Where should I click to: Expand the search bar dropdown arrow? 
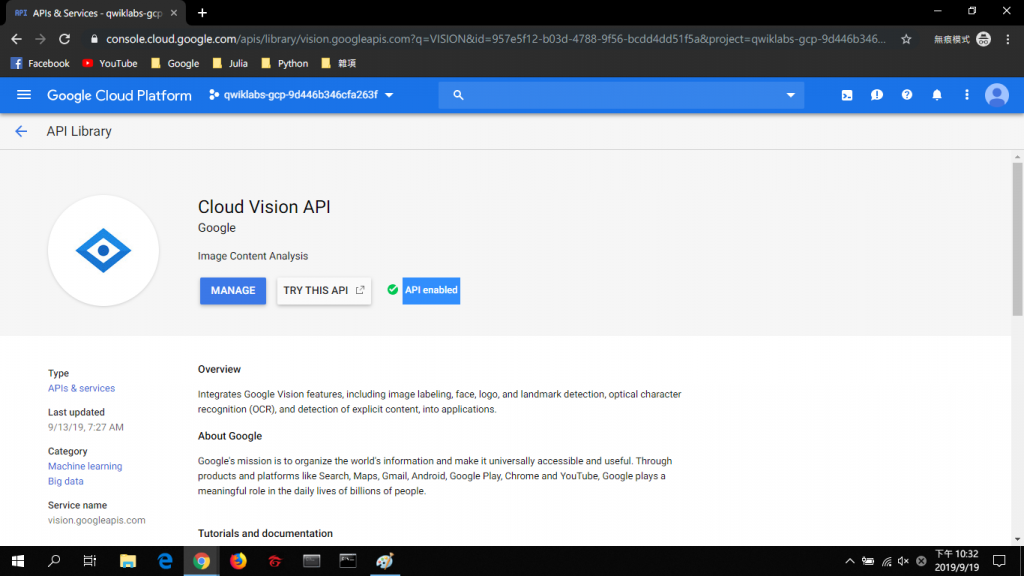pyautogui.click(x=790, y=95)
